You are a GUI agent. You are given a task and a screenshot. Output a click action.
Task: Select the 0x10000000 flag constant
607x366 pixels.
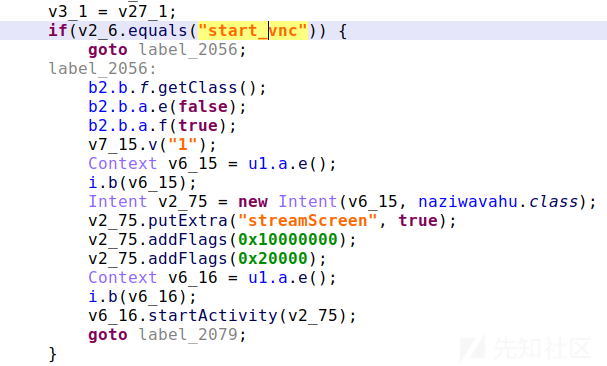(288, 239)
